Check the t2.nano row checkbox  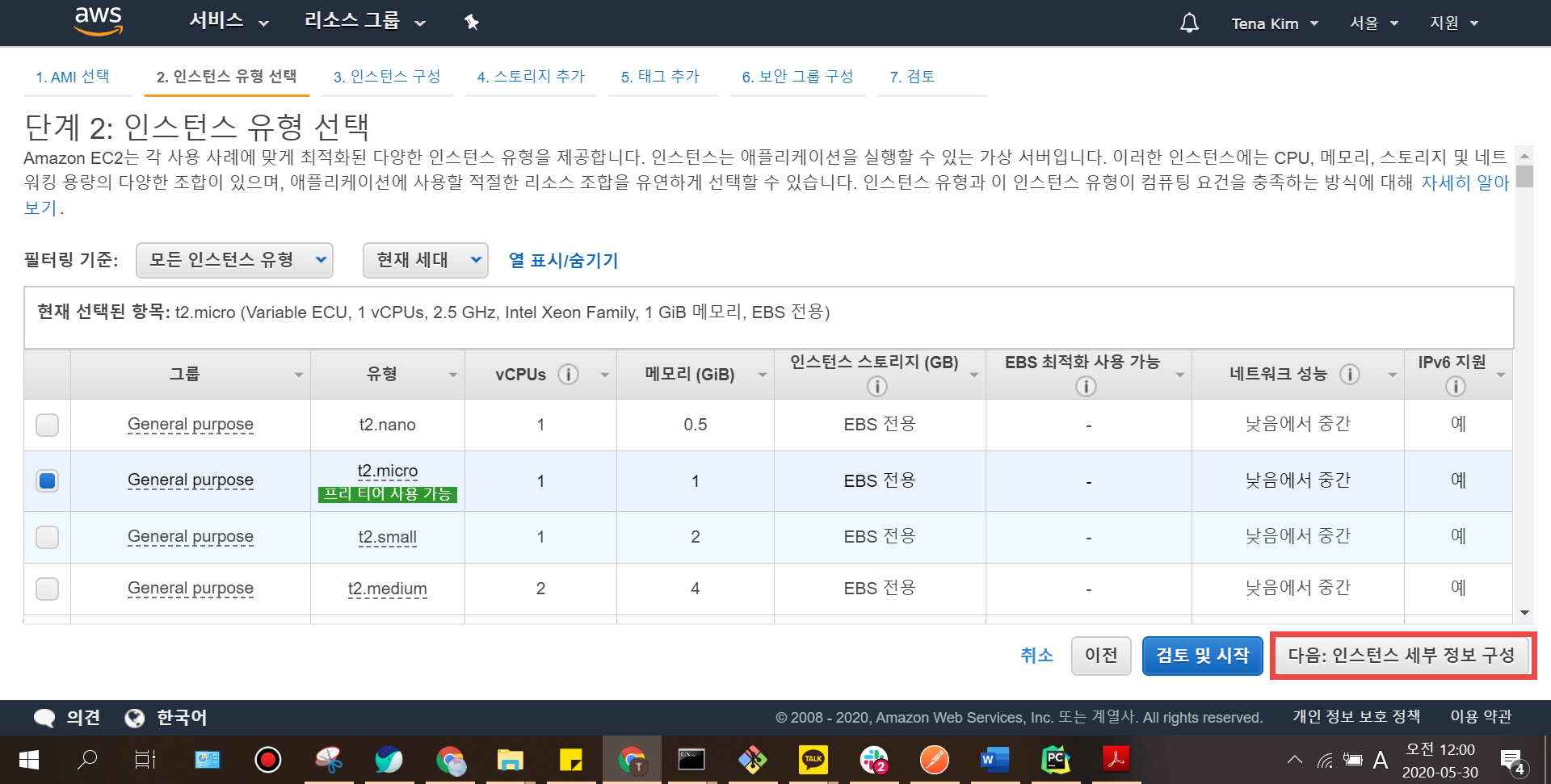48,425
